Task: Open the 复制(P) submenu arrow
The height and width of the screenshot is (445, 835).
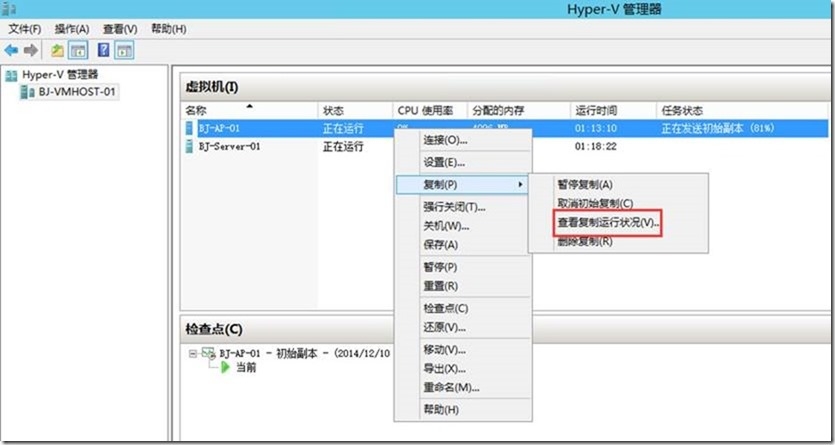Action: (520, 185)
